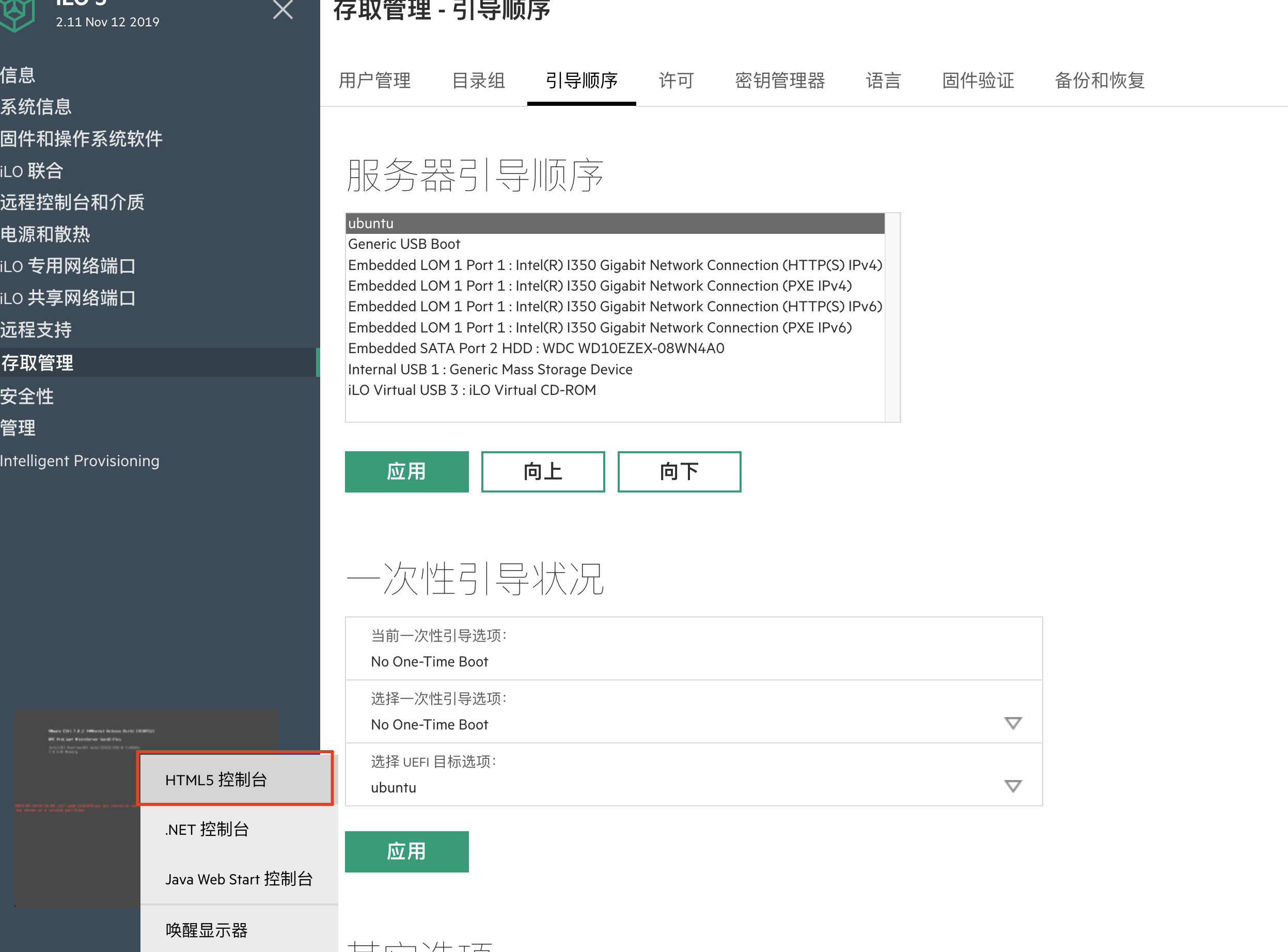The width and height of the screenshot is (1288, 952).
Task: Click the boot order list scrollbar
Action: coord(892,317)
